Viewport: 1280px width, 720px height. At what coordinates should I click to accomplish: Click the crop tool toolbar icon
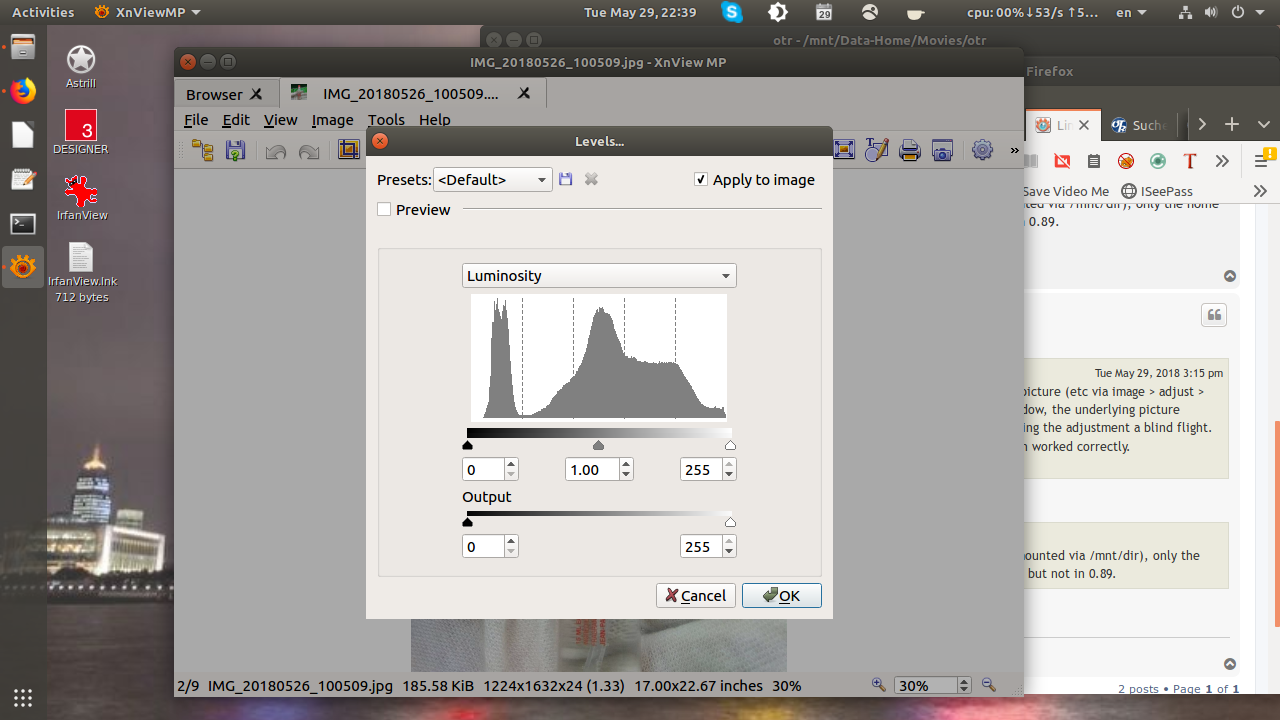[348, 151]
